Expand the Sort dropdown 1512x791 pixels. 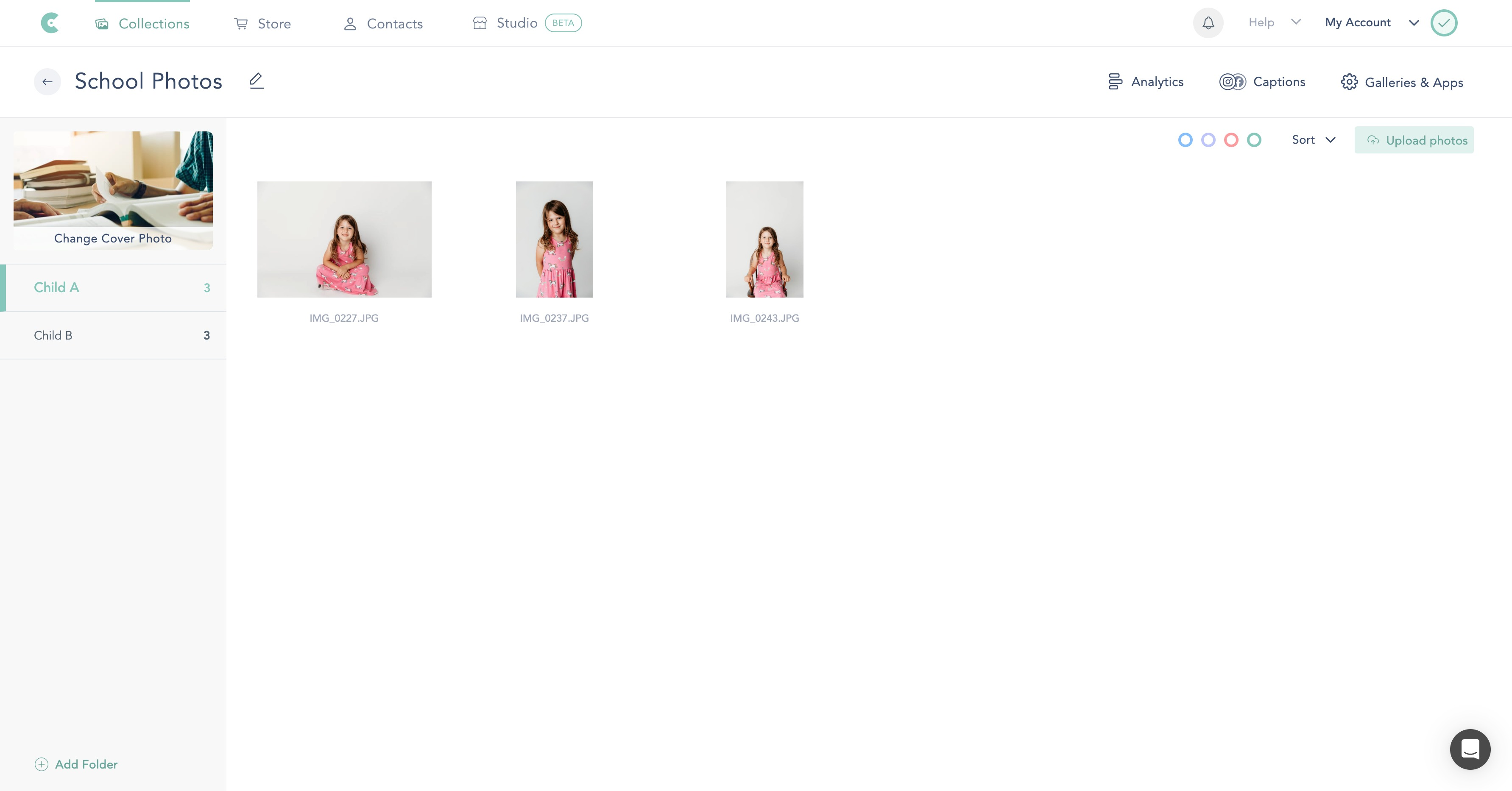[1313, 139]
